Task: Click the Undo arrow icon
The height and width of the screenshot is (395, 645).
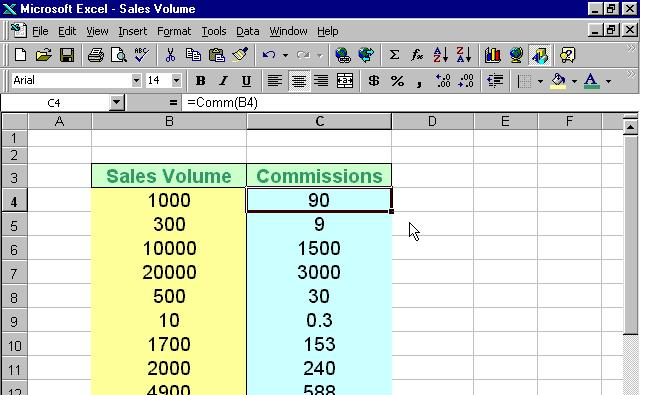Action: click(269, 55)
